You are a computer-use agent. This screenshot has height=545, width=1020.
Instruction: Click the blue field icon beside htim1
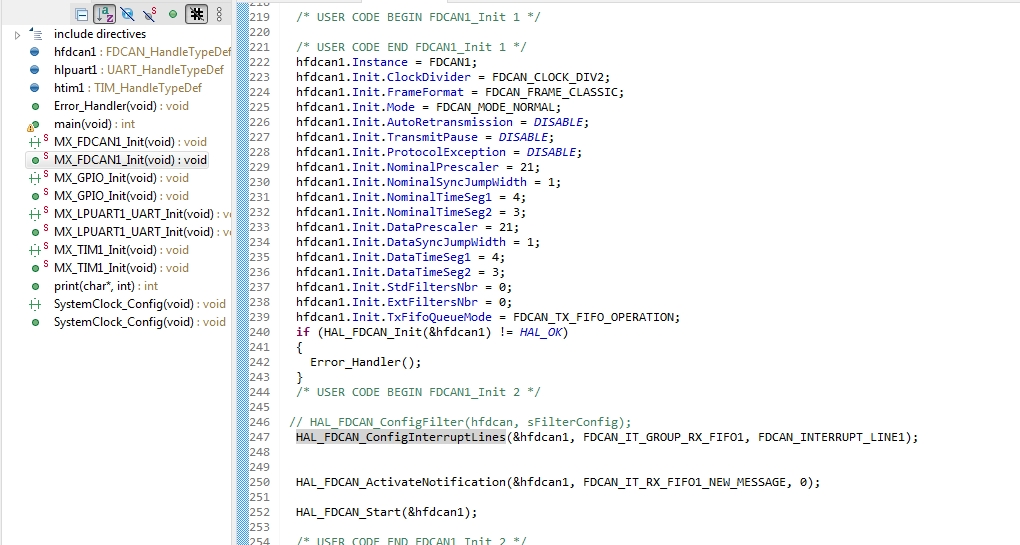(x=35, y=88)
